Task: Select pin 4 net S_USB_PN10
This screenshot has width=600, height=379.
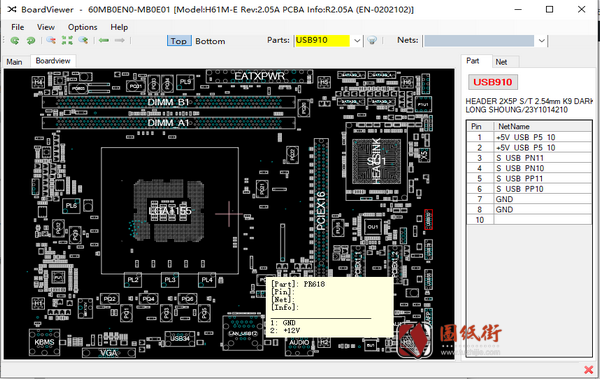Action: click(x=529, y=168)
